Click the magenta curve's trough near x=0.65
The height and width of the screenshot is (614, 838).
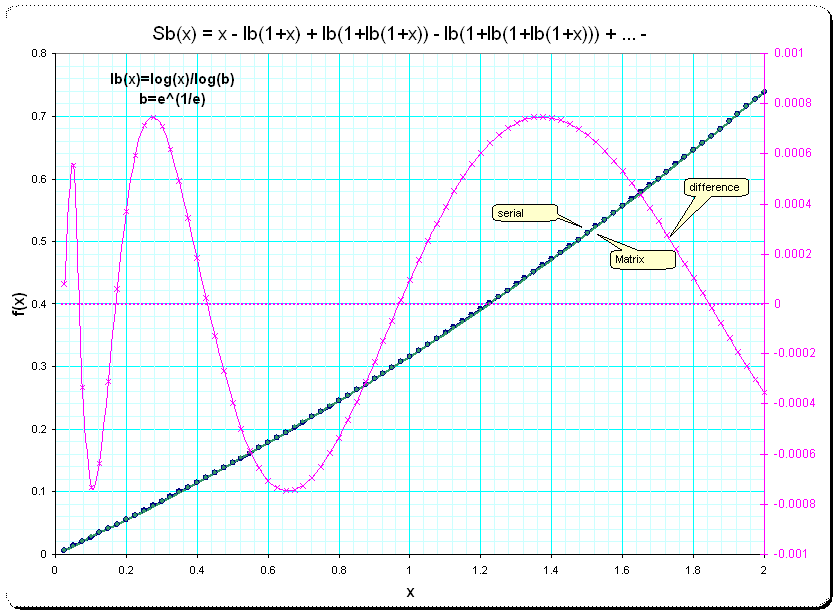click(288, 491)
